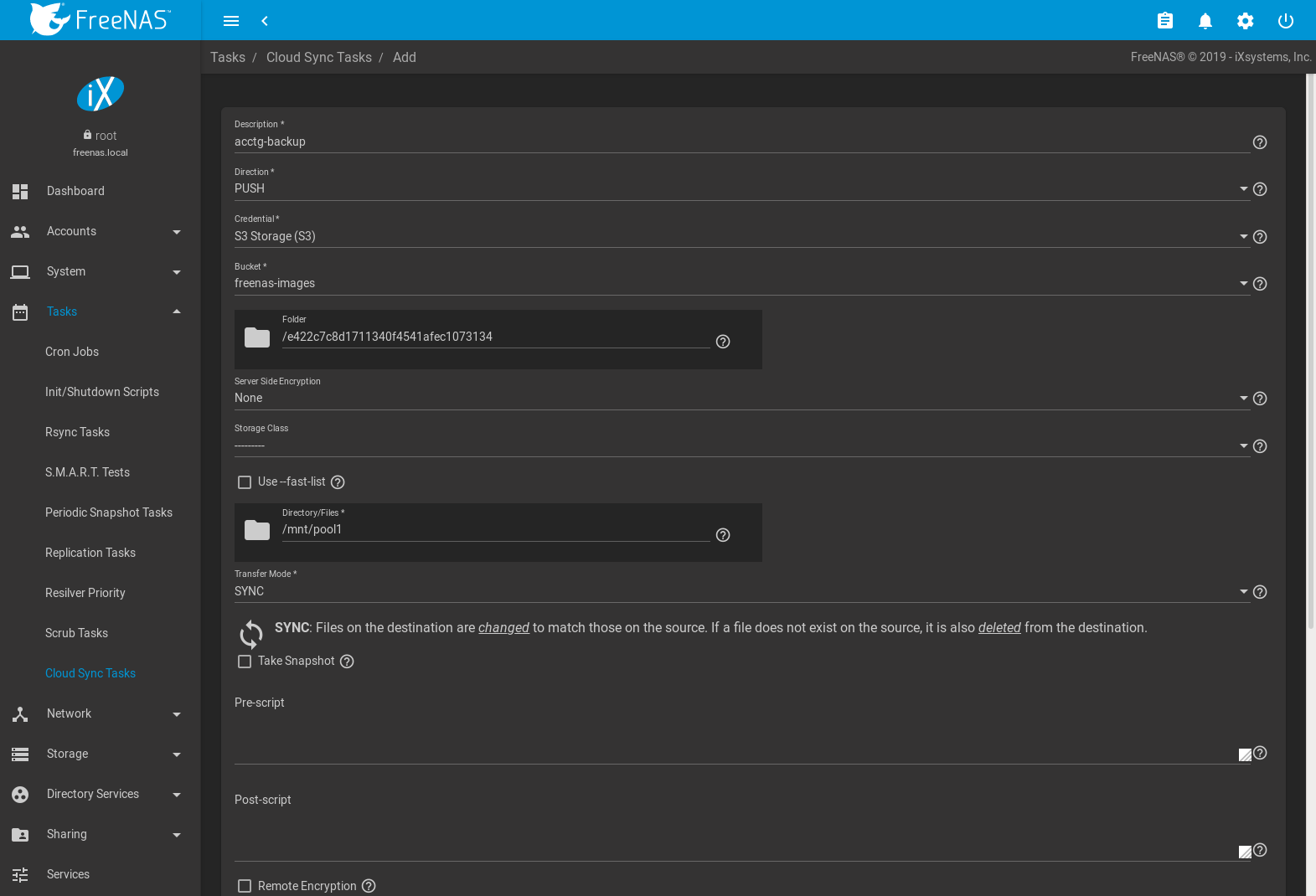Click into the remote Folder path field
1316x896 pixels.
(496, 337)
